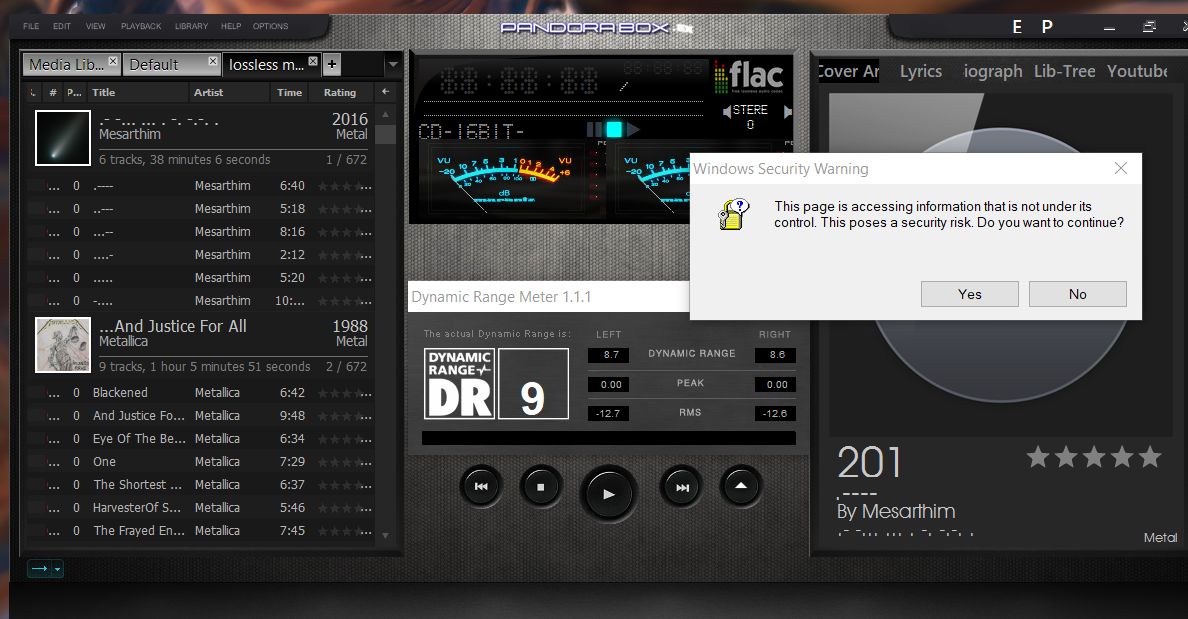The image size is (1188, 619).
Task: Switch to the Lyrics panel tab
Action: [x=921, y=71]
